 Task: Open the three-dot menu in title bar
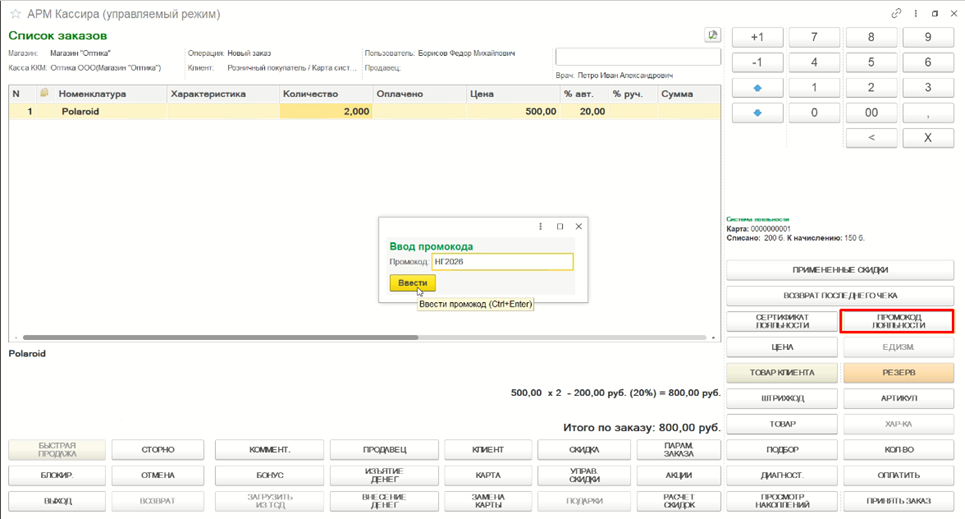tap(916, 14)
